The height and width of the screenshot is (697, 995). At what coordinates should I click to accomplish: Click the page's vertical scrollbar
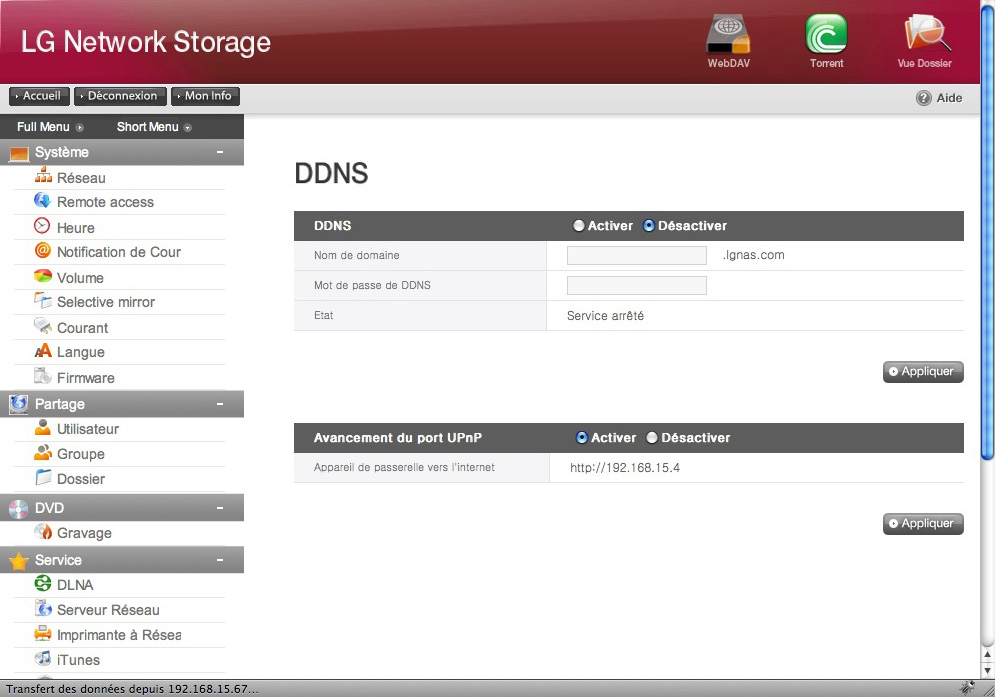987,300
